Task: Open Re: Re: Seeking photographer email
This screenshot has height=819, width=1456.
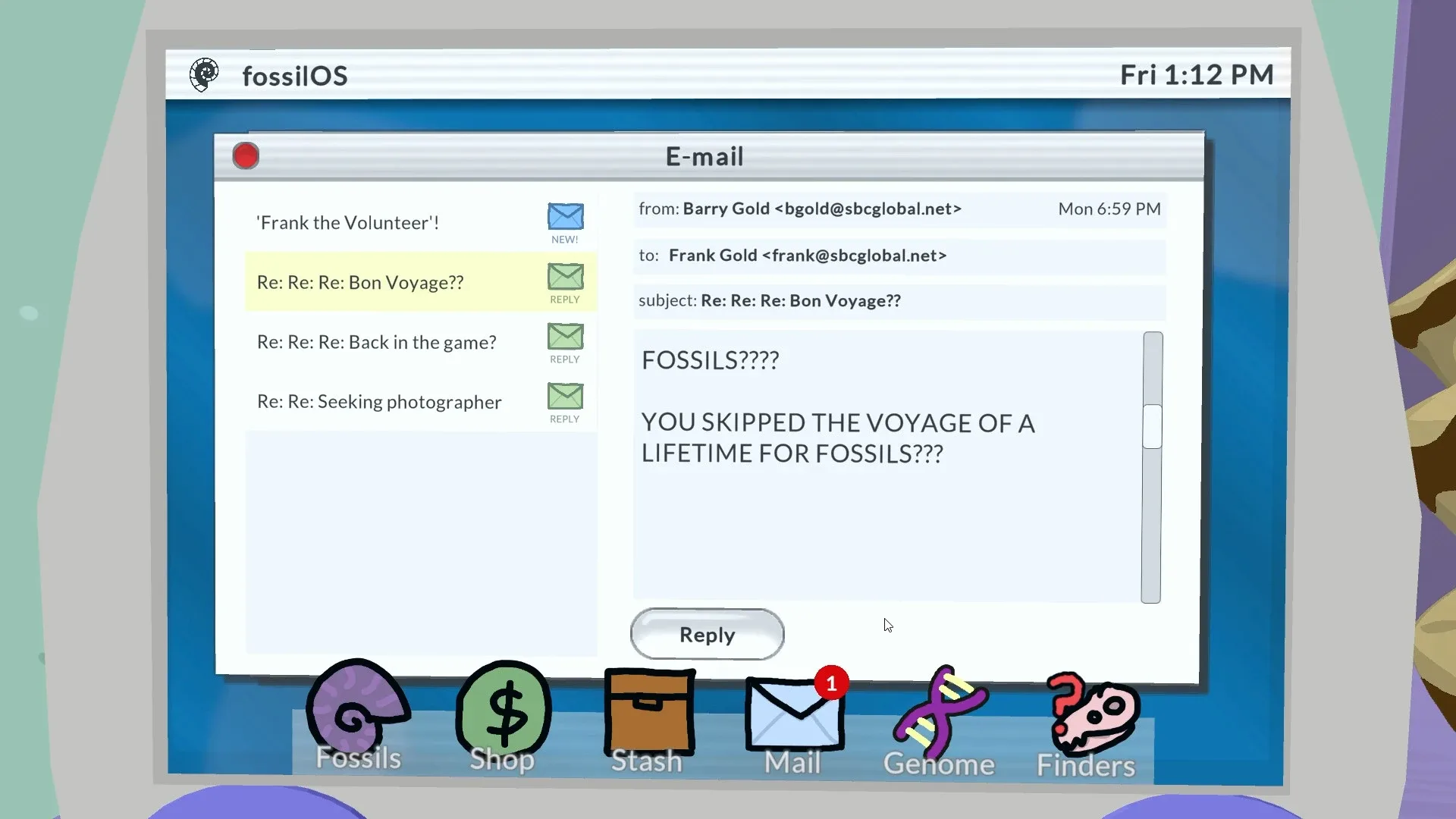Action: click(x=379, y=402)
